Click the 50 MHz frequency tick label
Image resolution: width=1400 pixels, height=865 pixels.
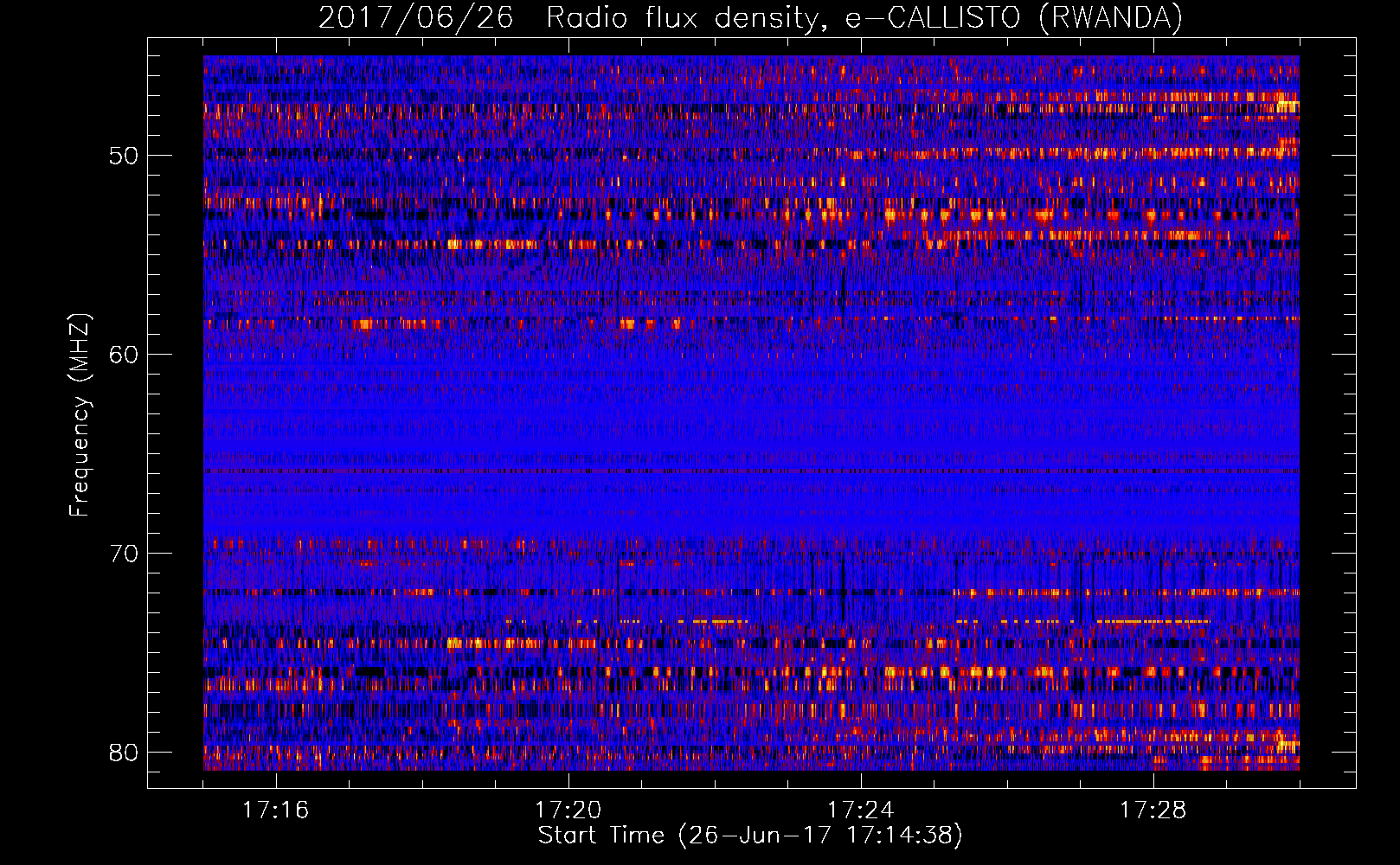(x=124, y=157)
